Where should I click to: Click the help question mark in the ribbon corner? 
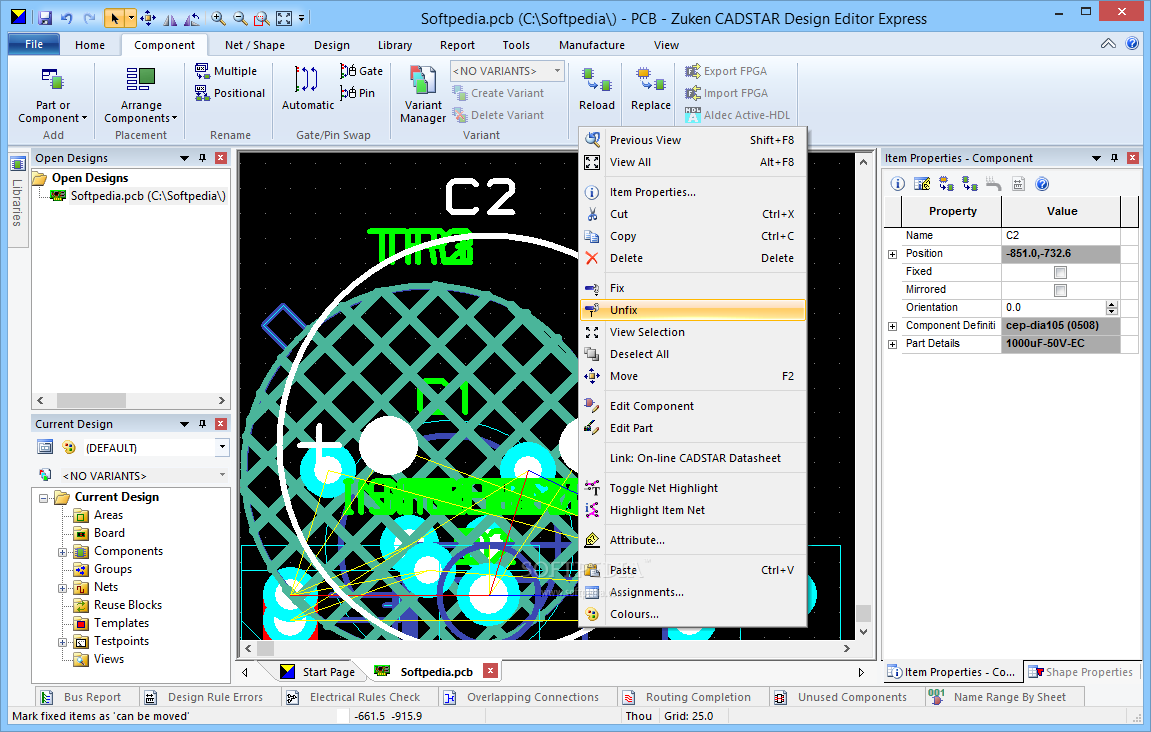click(x=1132, y=44)
